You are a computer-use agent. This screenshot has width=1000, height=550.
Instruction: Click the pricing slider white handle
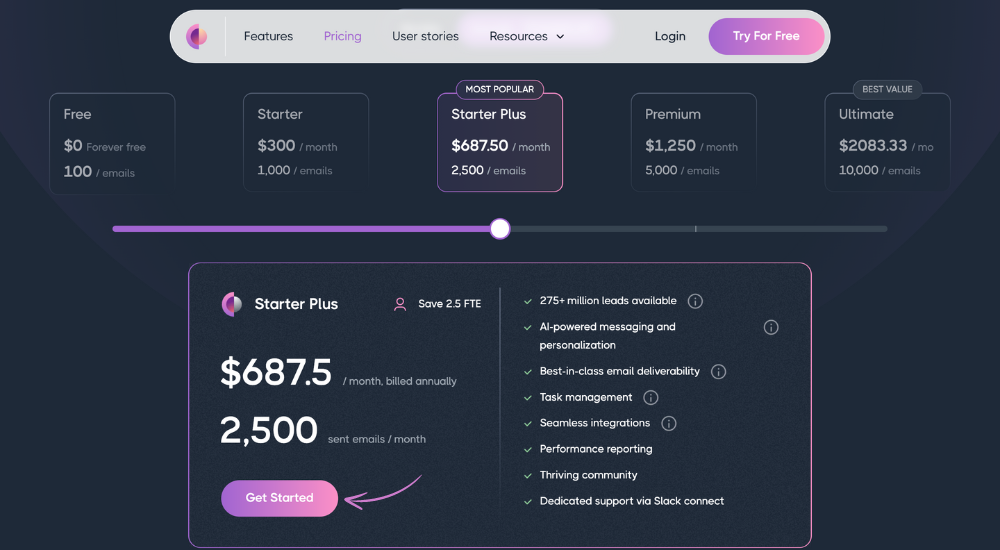tap(500, 228)
